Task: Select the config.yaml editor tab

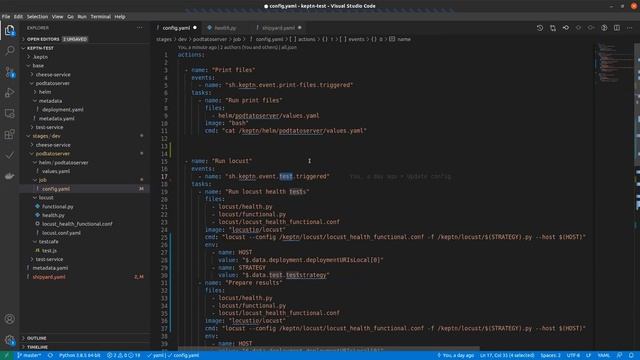Action: (177, 28)
